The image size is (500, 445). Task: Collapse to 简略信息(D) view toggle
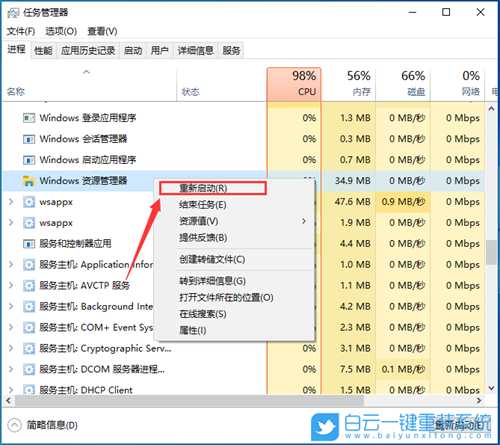click(43, 425)
